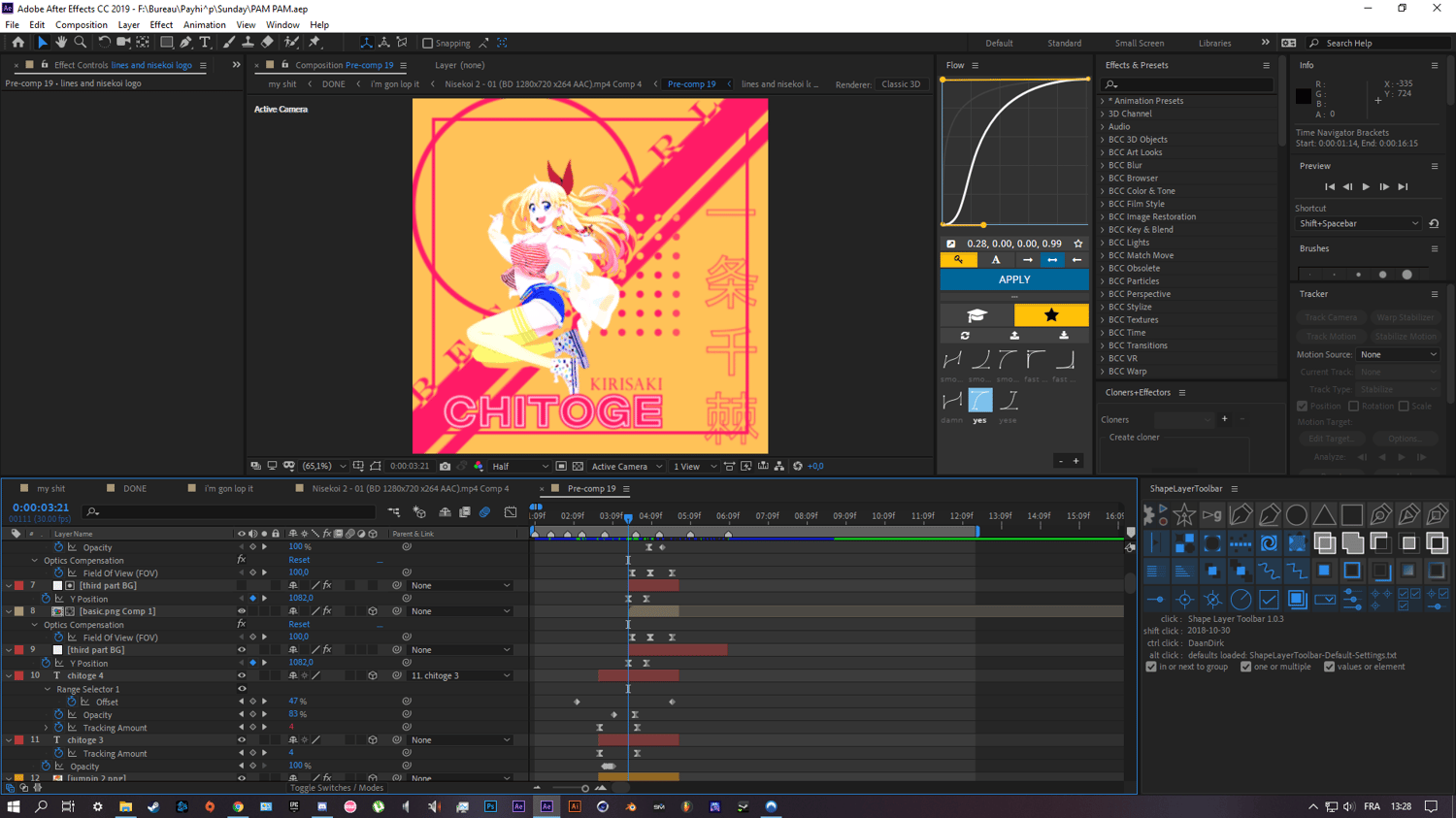The image size is (1456, 818).
Task: Select the Pen tool
Action: pyautogui.click(x=185, y=43)
